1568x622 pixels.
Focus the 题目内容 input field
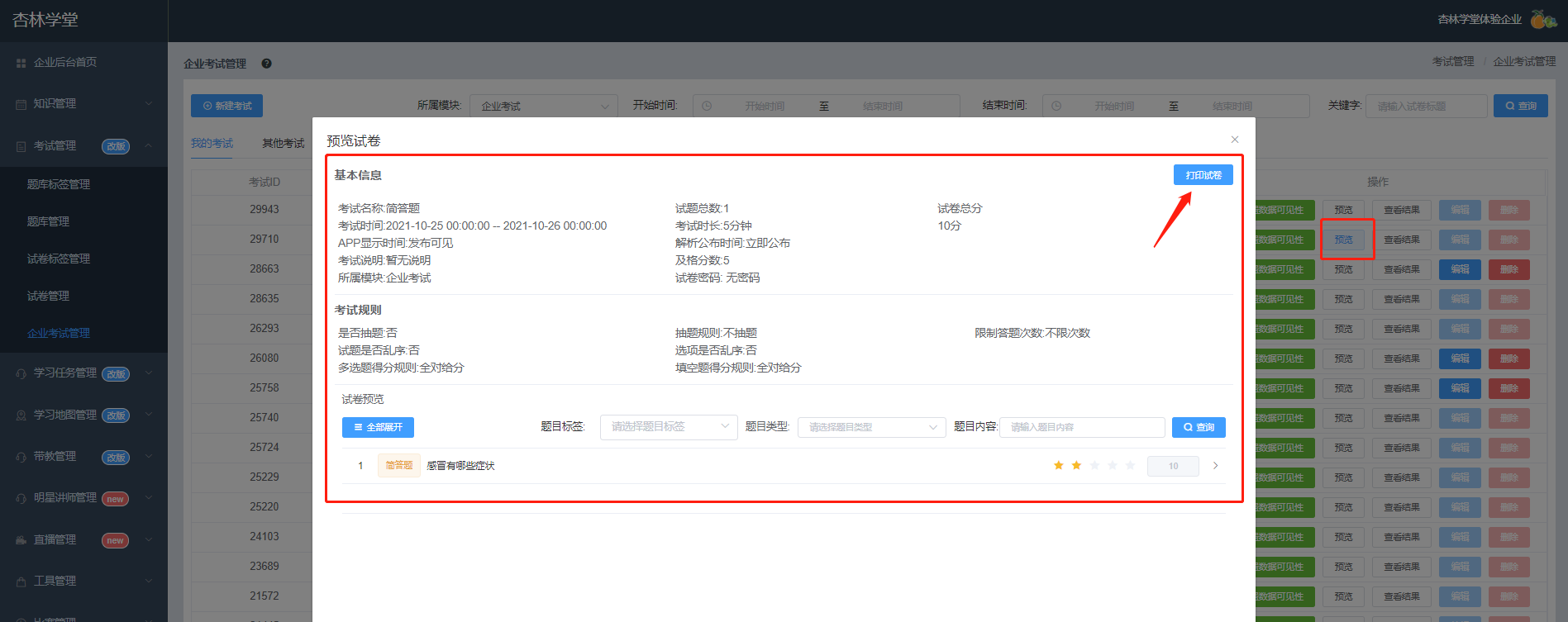(1082, 427)
